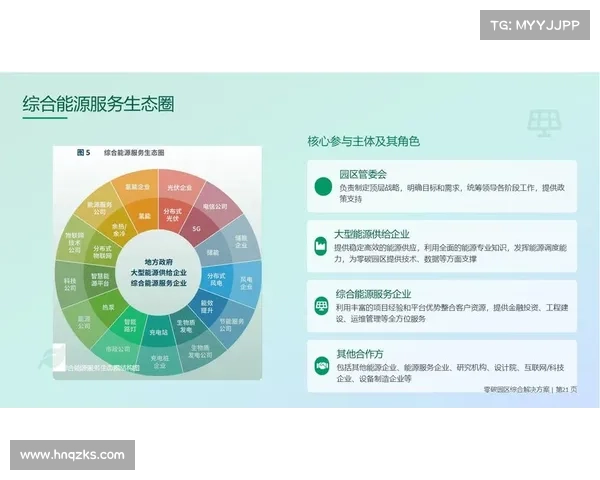Click the 物联网技术公司 outer wheel segment
Viewport: 600px width, 480px height.
point(75,243)
